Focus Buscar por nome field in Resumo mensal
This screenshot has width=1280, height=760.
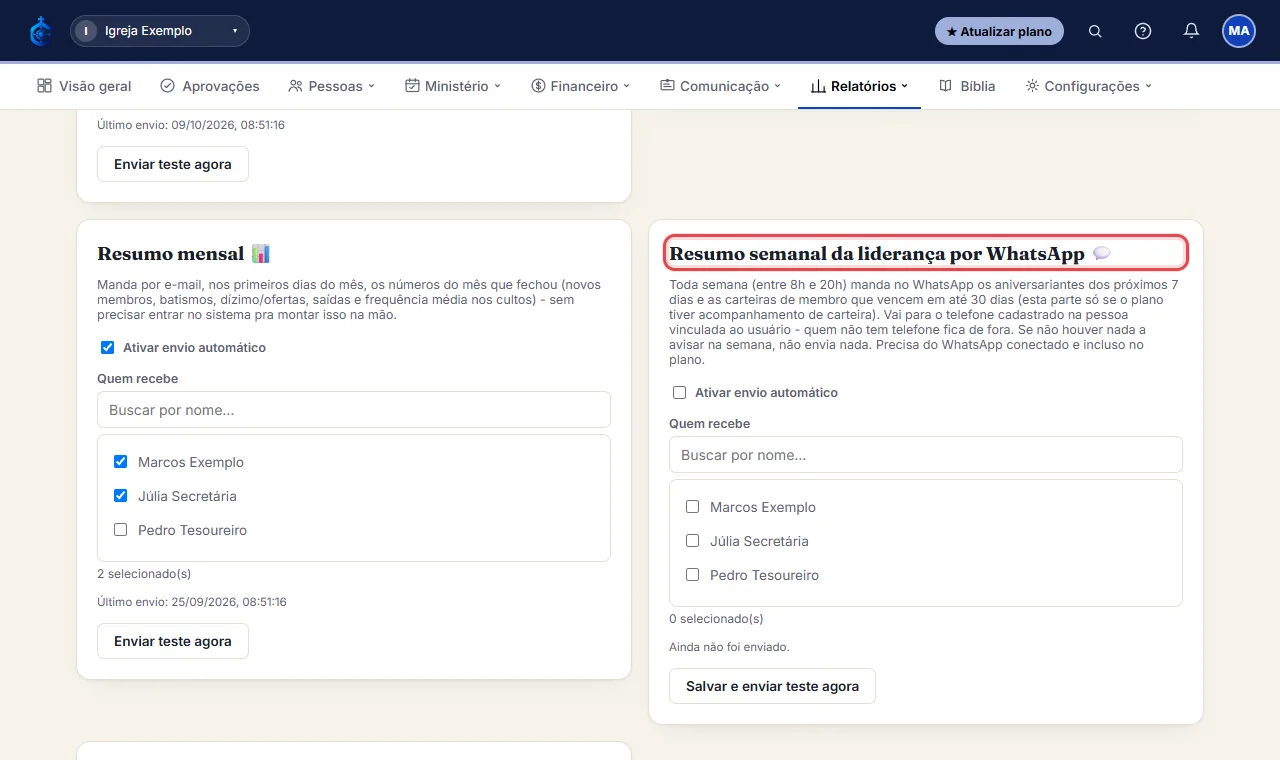coord(354,410)
